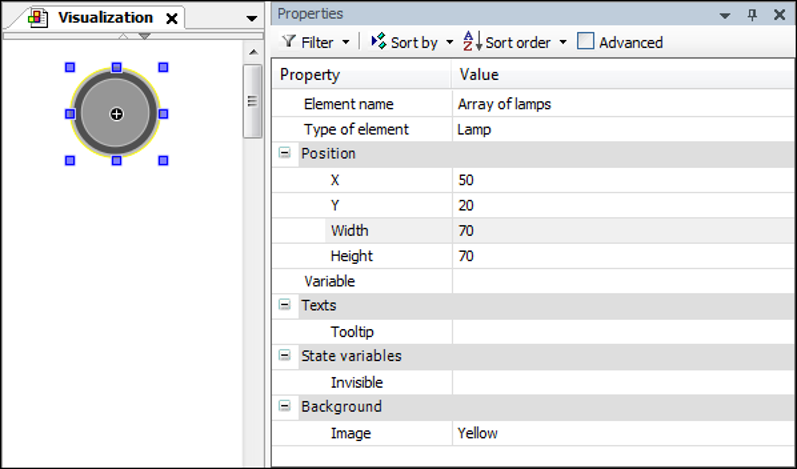This screenshot has height=469, width=797.
Task: Open the Sort order dropdown arrow
Action: [x=563, y=42]
